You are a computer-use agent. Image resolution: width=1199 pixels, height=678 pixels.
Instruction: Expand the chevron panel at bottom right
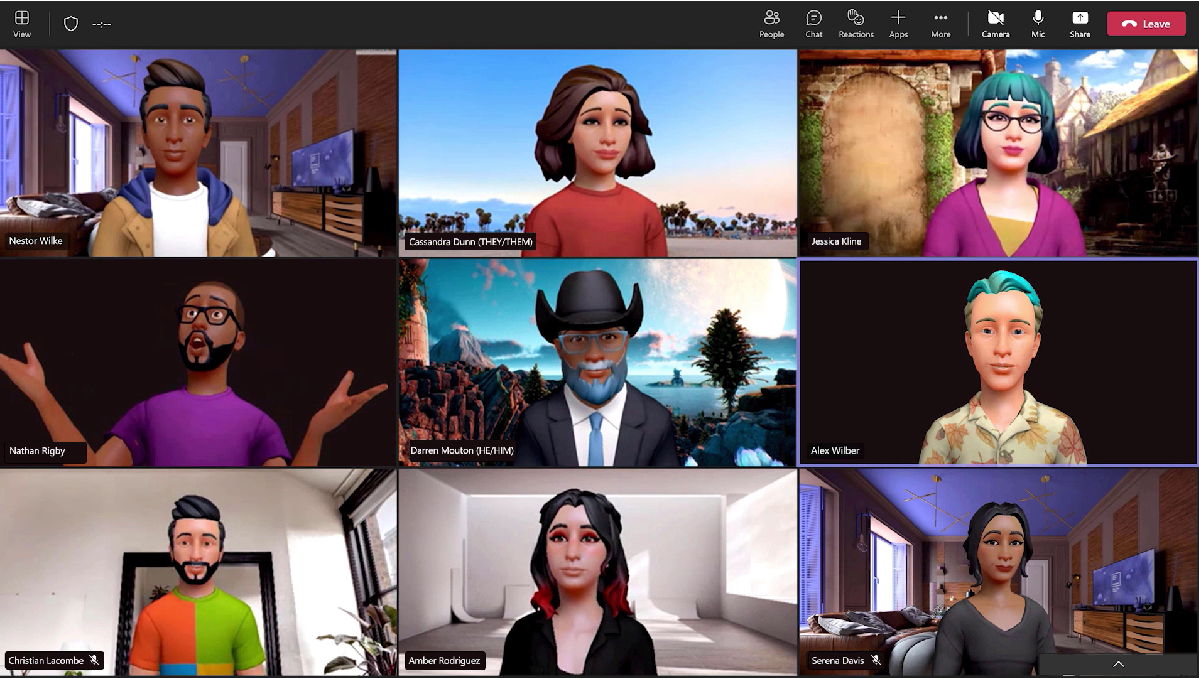(1118, 664)
